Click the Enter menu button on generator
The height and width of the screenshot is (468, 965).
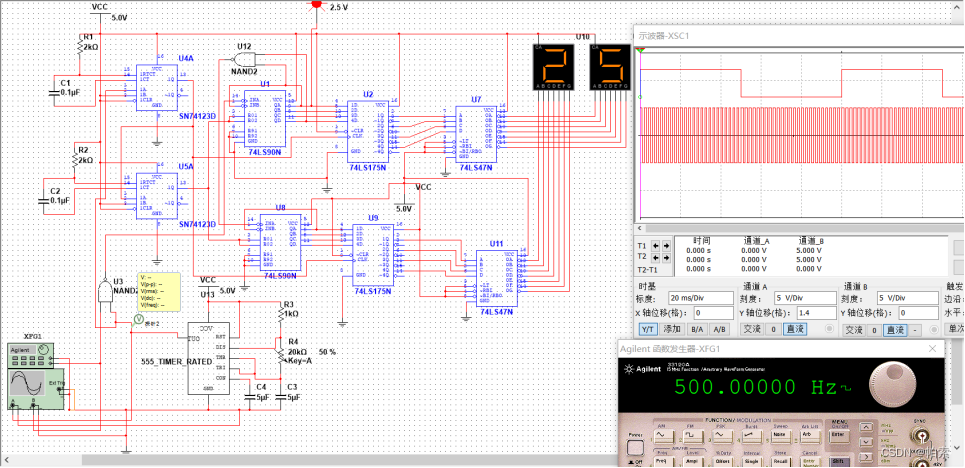pyautogui.click(x=839, y=435)
